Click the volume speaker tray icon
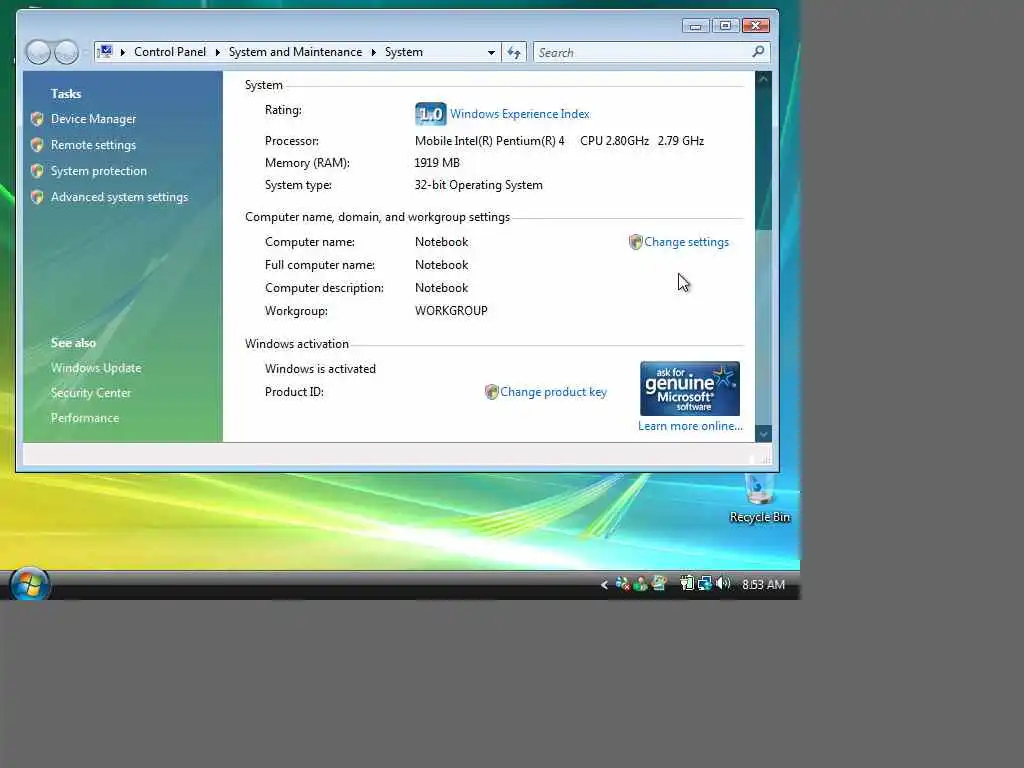This screenshot has width=1024, height=768. (x=723, y=583)
